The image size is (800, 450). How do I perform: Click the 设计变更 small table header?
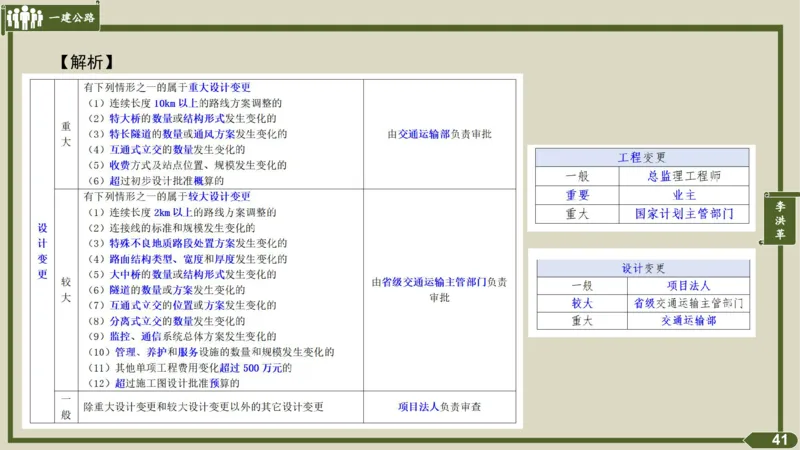click(643, 268)
